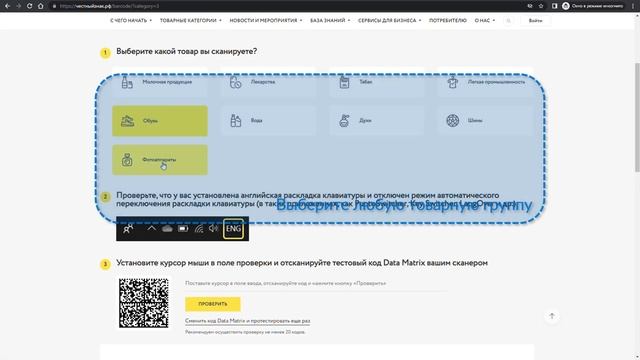Click the code verification input field

tap(316, 283)
